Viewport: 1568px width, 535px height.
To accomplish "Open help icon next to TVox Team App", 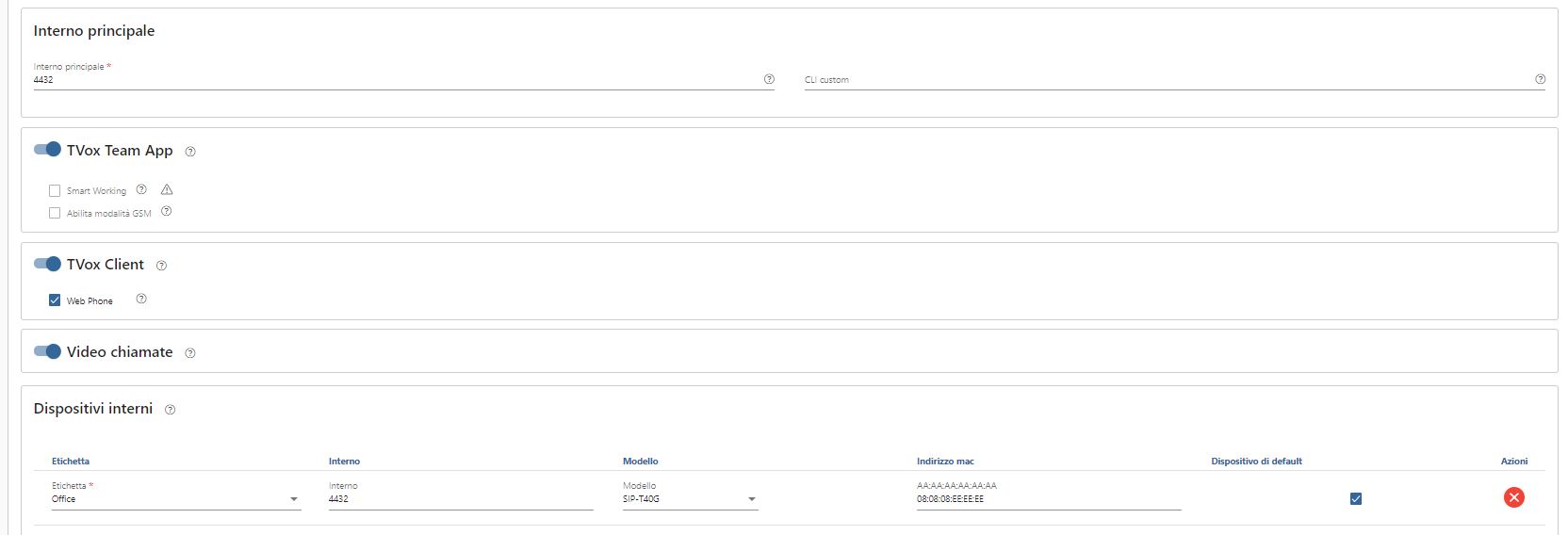I will (x=190, y=152).
